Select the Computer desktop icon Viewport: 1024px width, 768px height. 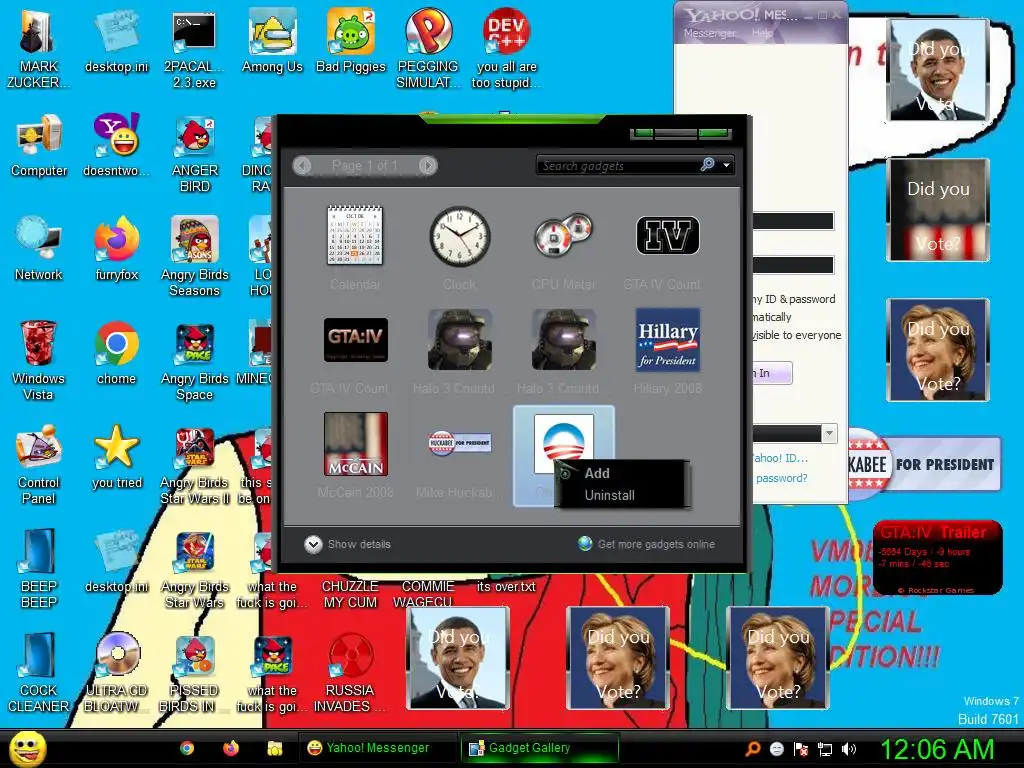pos(39,146)
